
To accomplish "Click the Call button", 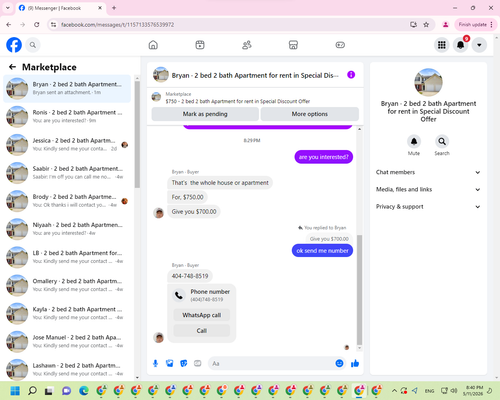I will 202,331.
